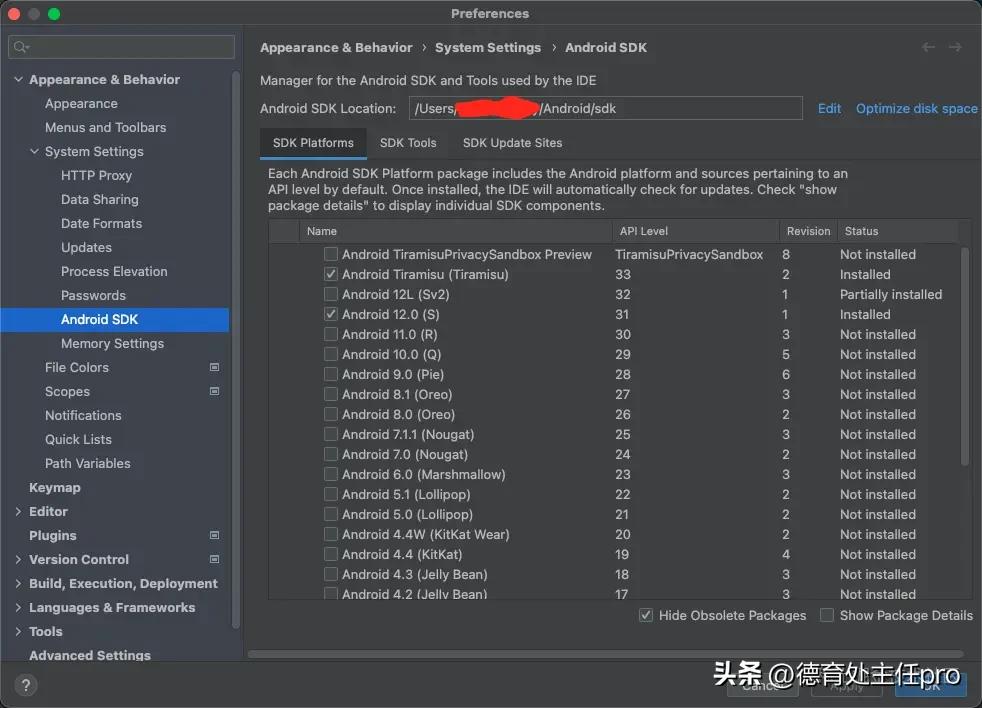The width and height of the screenshot is (982, 708).
Task: Open the File Colors panel icon
Action: (214, 367)
